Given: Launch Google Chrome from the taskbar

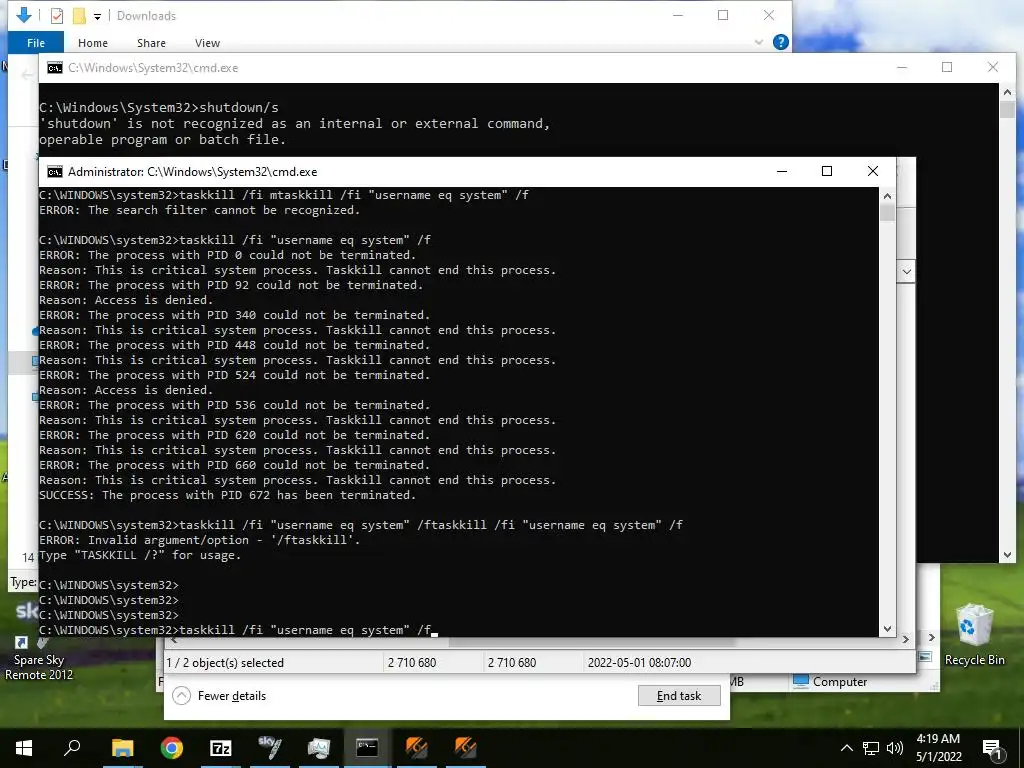Looking at the screenshot, I should coord(171,748).
